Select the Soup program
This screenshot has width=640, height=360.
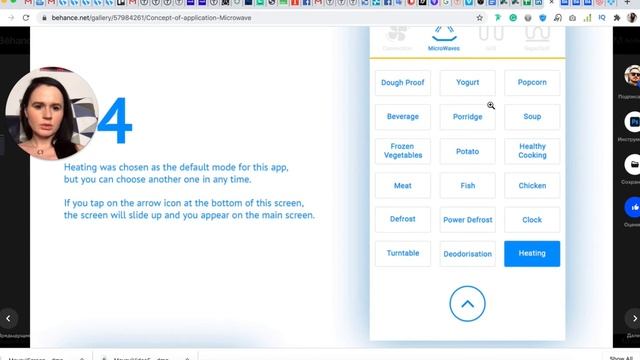tap(532, 117)
